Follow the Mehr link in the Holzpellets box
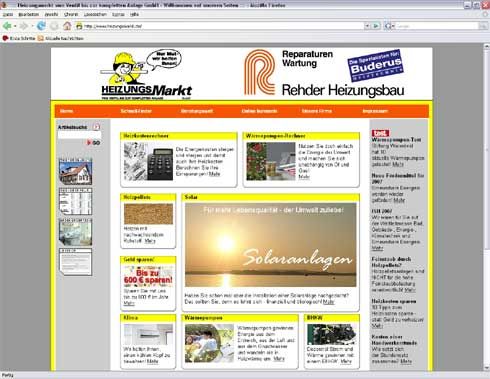The height and width of the screenshot is (379, 490). click(x=150, y=241)
